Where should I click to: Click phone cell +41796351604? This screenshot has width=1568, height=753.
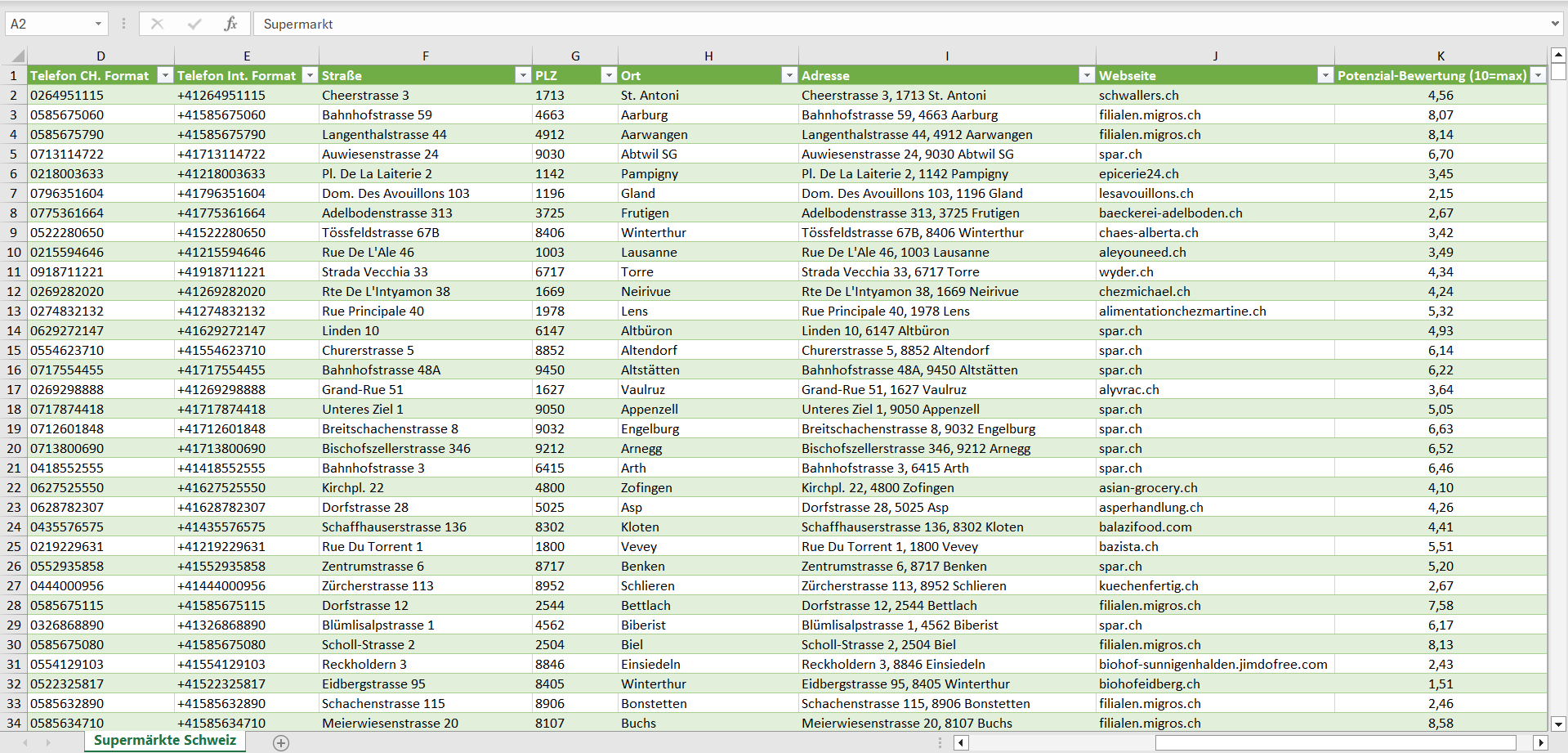(247, 193)
